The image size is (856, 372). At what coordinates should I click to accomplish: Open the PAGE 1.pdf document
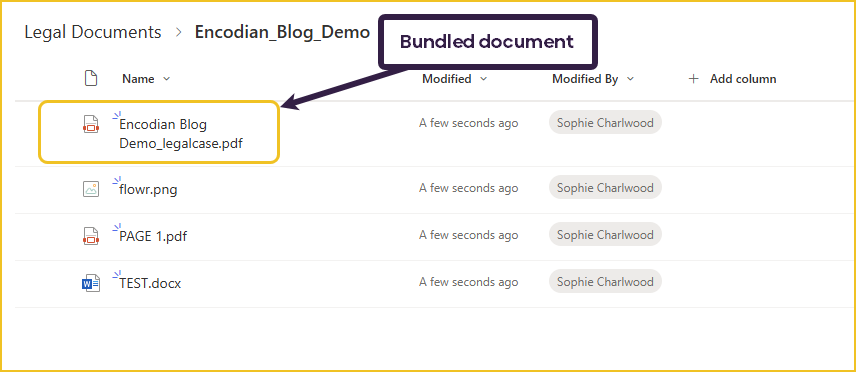153,237
